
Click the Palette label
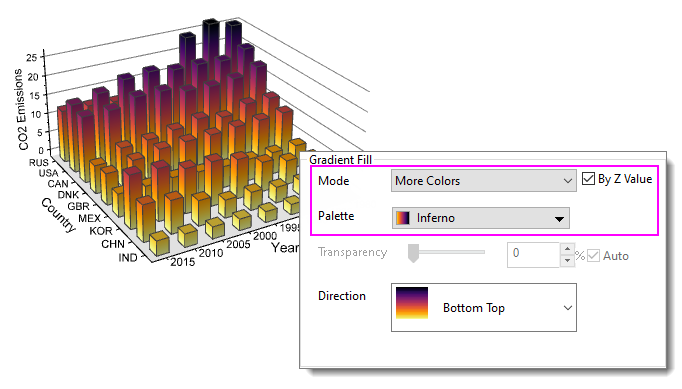(336, 216)
